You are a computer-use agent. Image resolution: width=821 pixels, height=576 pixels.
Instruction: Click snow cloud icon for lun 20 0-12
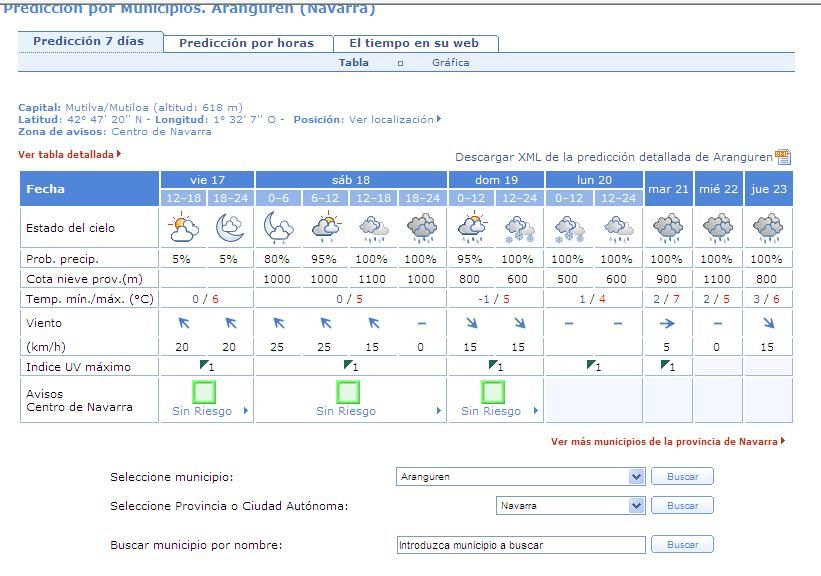pyautogui.click(x=569, y=229)
